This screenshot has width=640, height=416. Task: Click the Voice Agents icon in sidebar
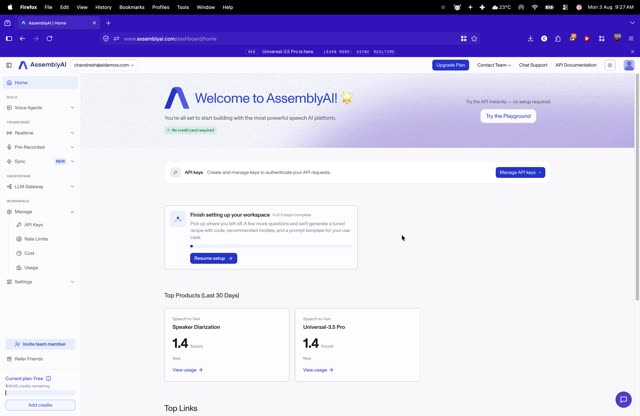point(9,108)
